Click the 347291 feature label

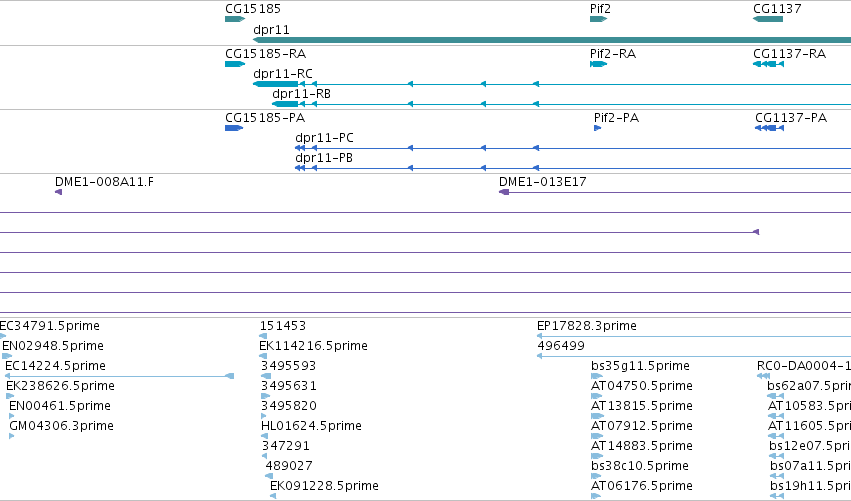pyautogui.click(x=285, y=446)
